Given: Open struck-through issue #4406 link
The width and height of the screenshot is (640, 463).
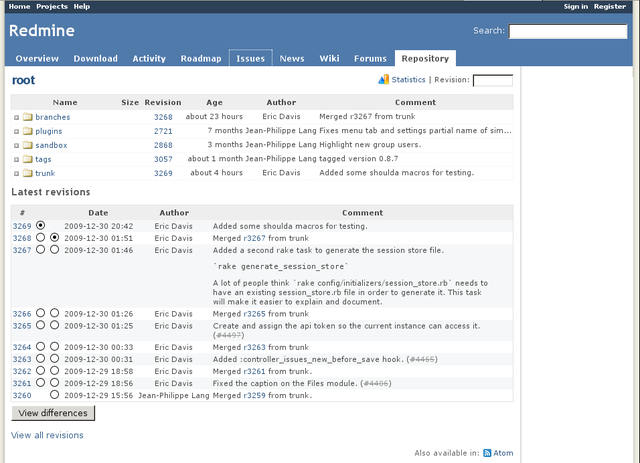Looking at the screenshot, I should click(x=376, y=383).
